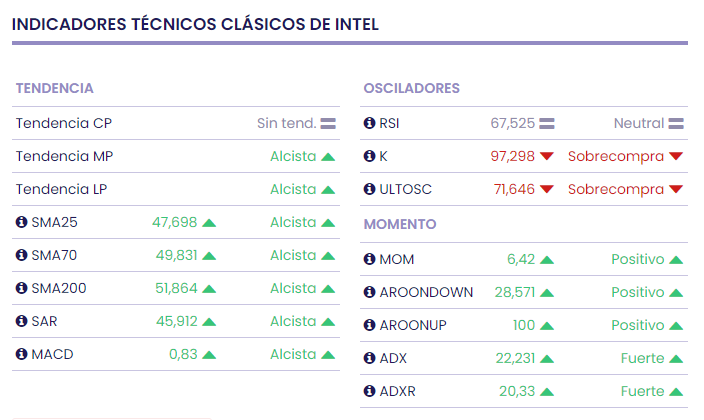The image size is (704, 420).
Task: Click the OSCILADORES section header
Action: point(411,88)
